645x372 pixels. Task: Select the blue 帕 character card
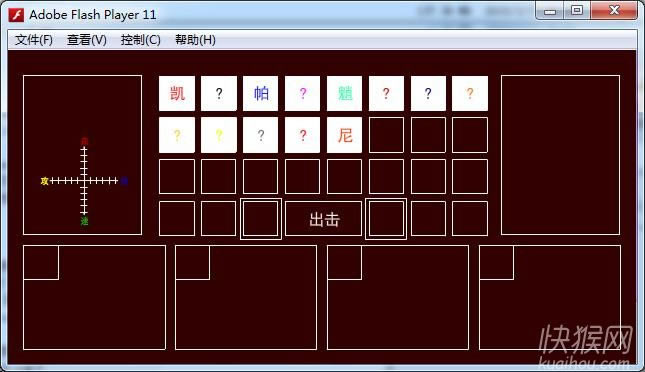point(260,93)
